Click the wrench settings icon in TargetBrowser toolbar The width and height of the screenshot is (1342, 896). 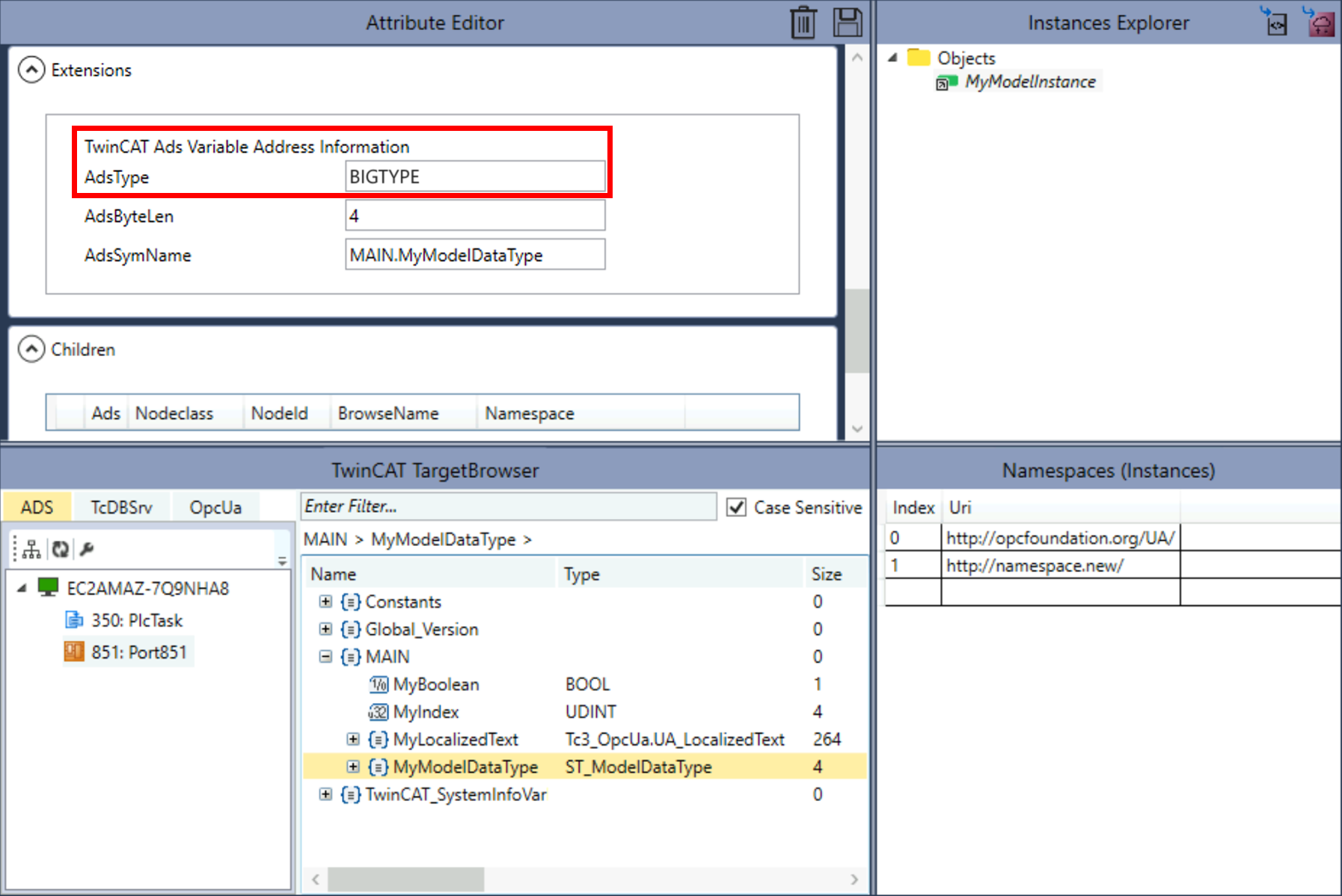click(x=87, y=549)
